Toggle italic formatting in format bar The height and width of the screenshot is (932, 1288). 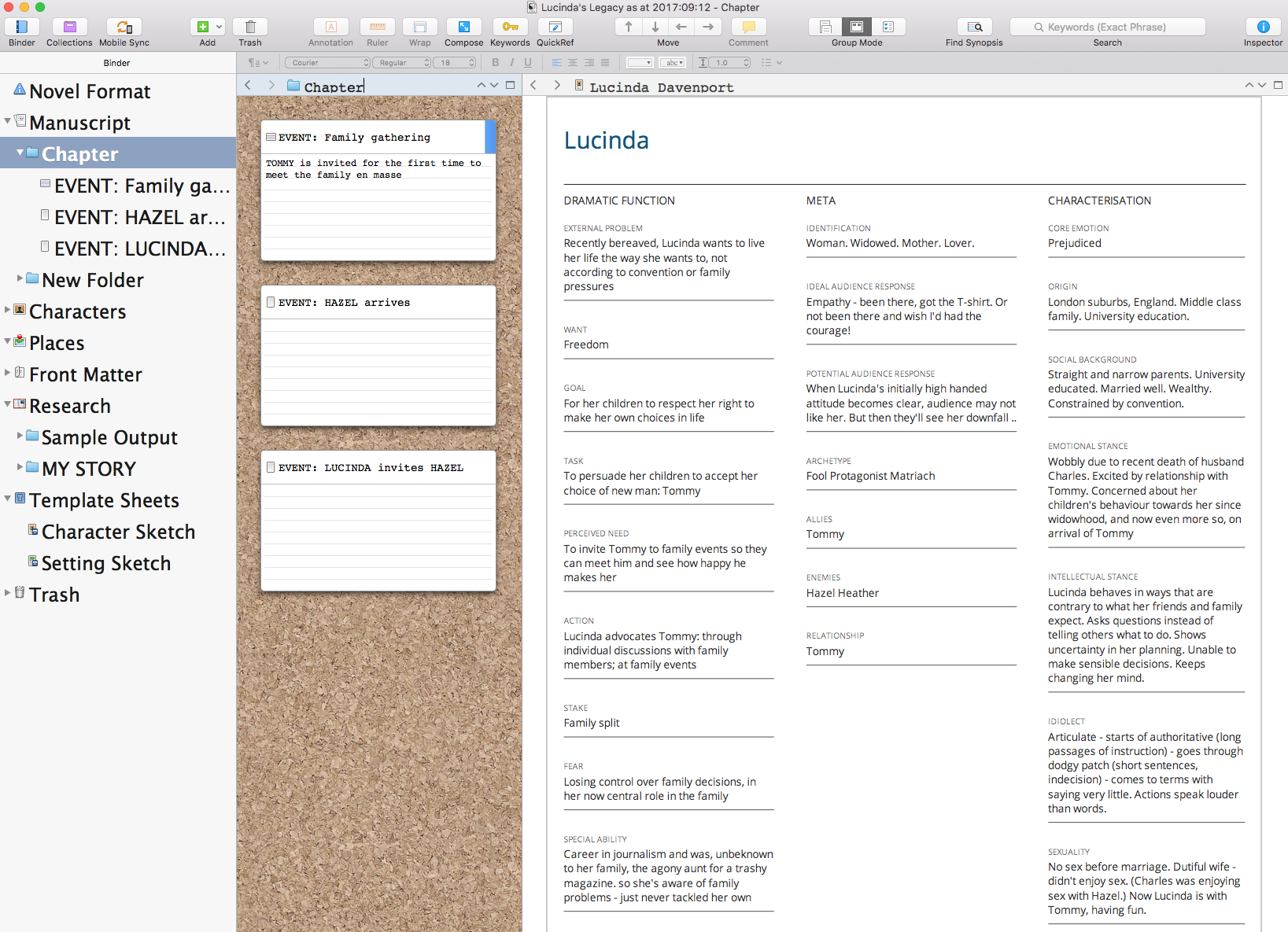tap(512, 63)
